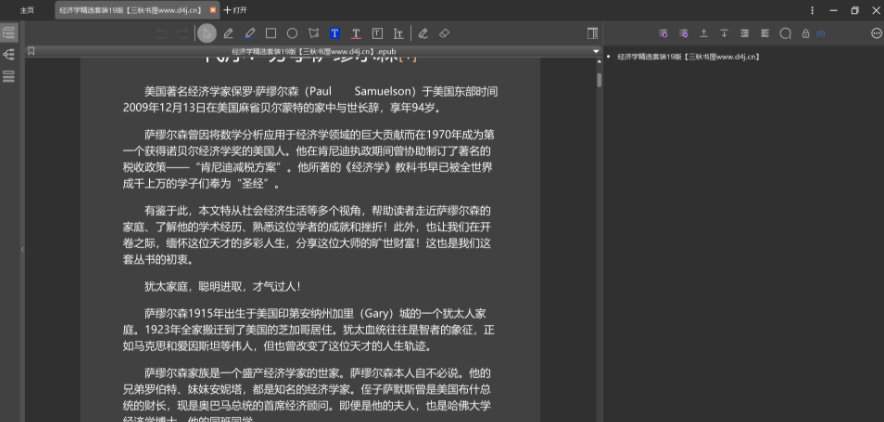The height and width of the screenshot is (422, 884).
Task: Click add outline item icon with purple dot
Action: click(x=664, y=34)
